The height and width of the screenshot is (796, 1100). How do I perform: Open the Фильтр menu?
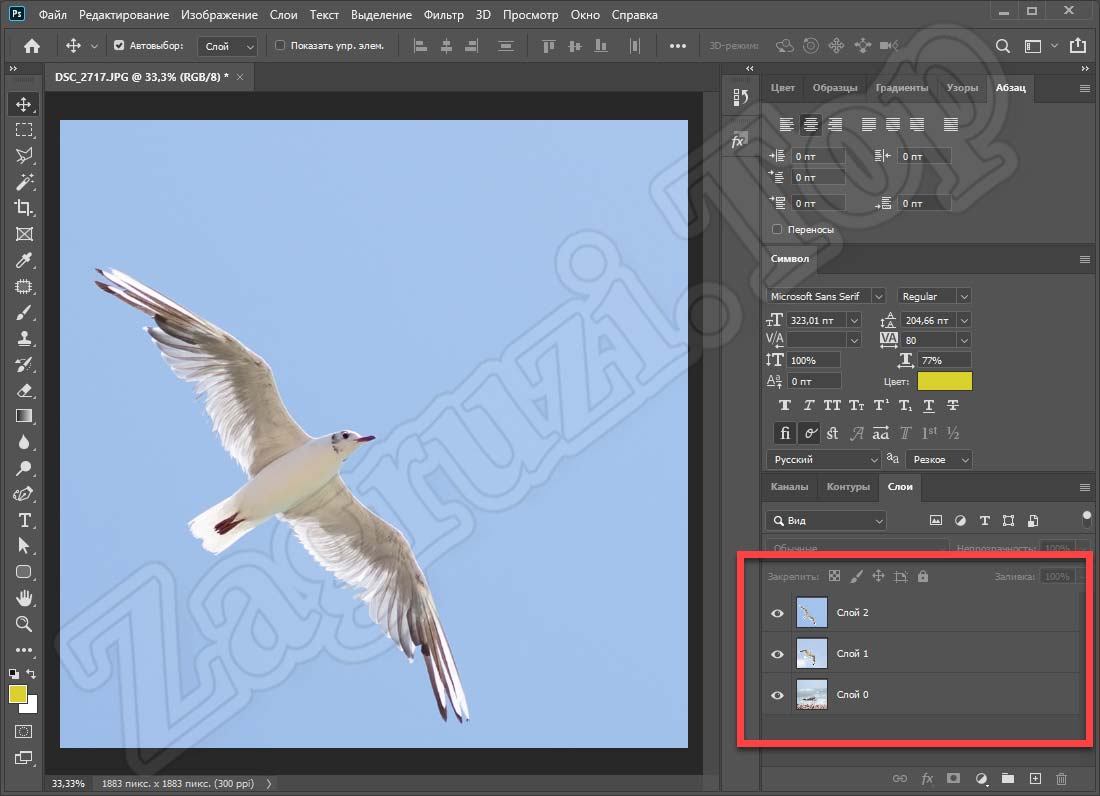click(444, 15)
